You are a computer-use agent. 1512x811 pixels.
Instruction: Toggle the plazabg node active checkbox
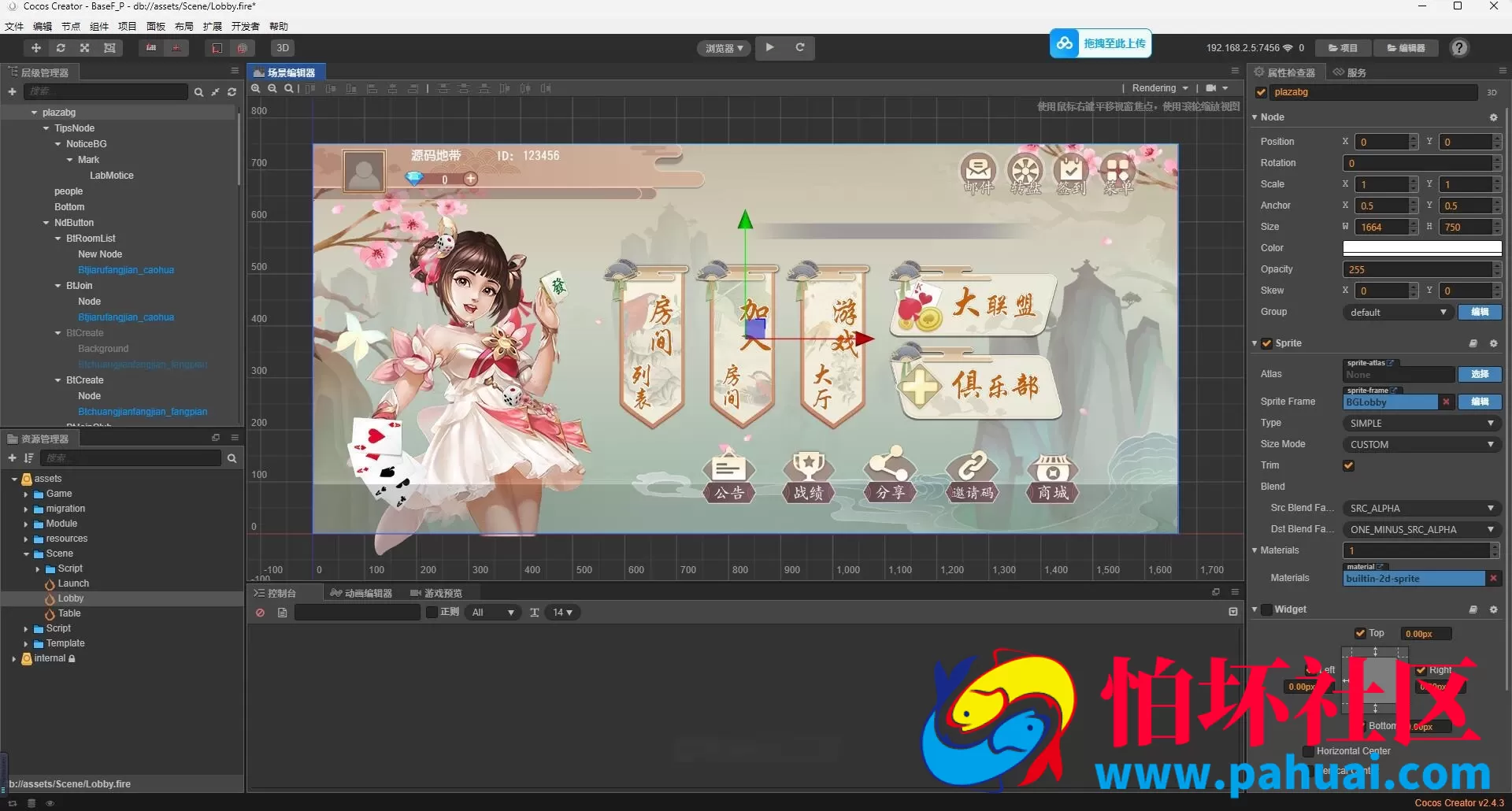[1262, 92]
